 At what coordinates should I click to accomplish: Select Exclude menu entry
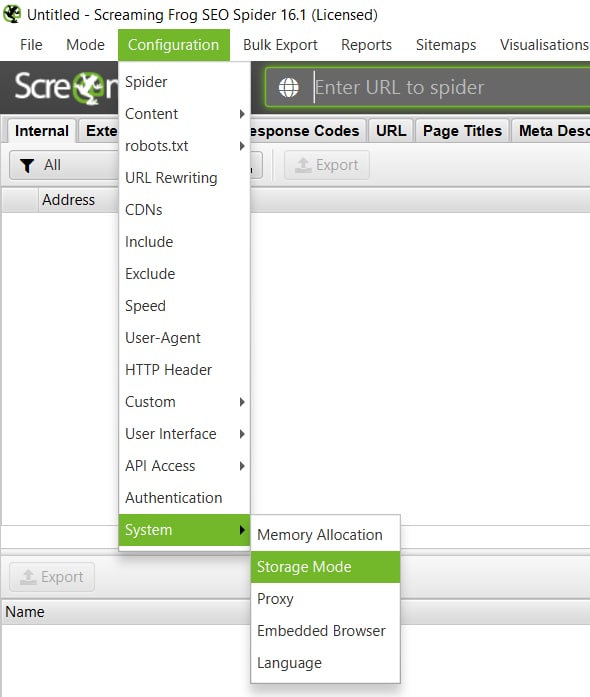click(184, 274)
